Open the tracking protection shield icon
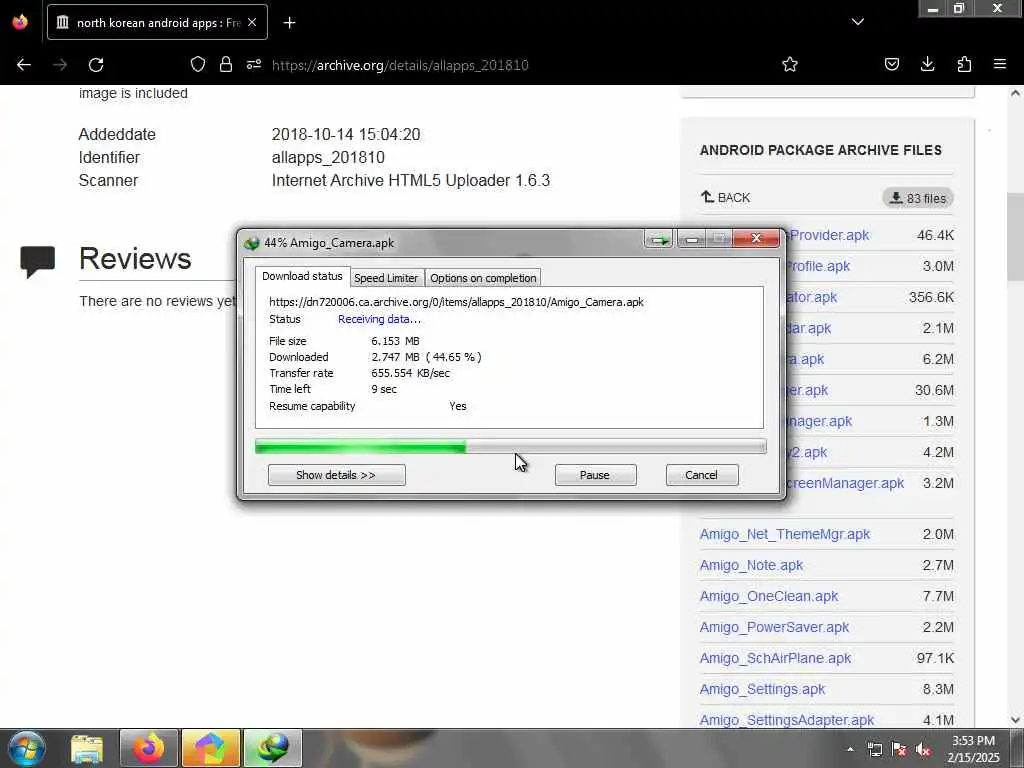1024x768 pixels. [x=198, y=64]
